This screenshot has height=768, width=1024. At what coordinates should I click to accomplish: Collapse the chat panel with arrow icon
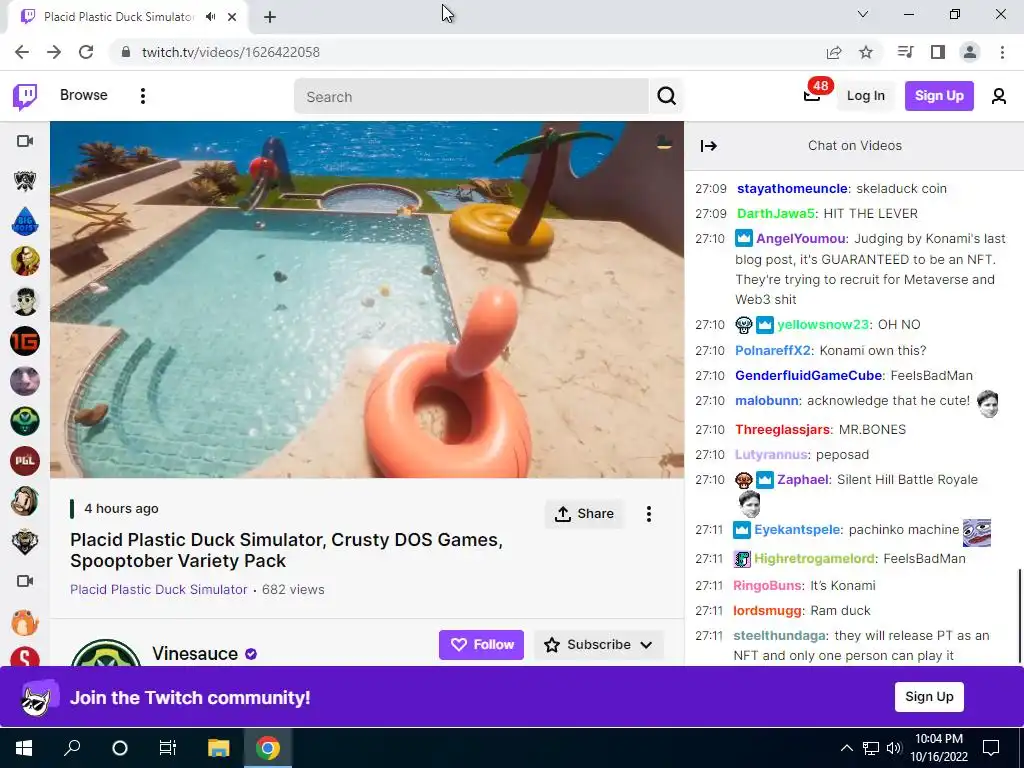709,146
